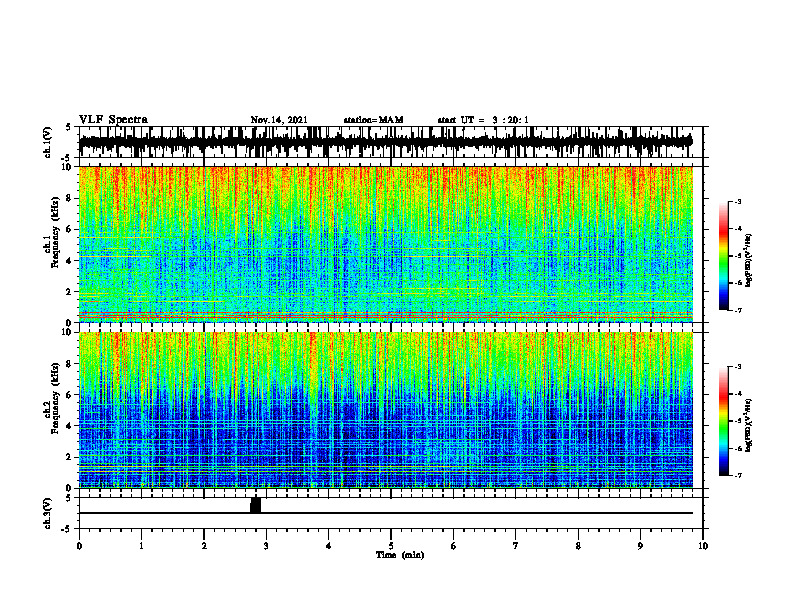The image size is (792, 612).
Task: Click time axis tick label "4"
Action: click(x=329, y=546)
